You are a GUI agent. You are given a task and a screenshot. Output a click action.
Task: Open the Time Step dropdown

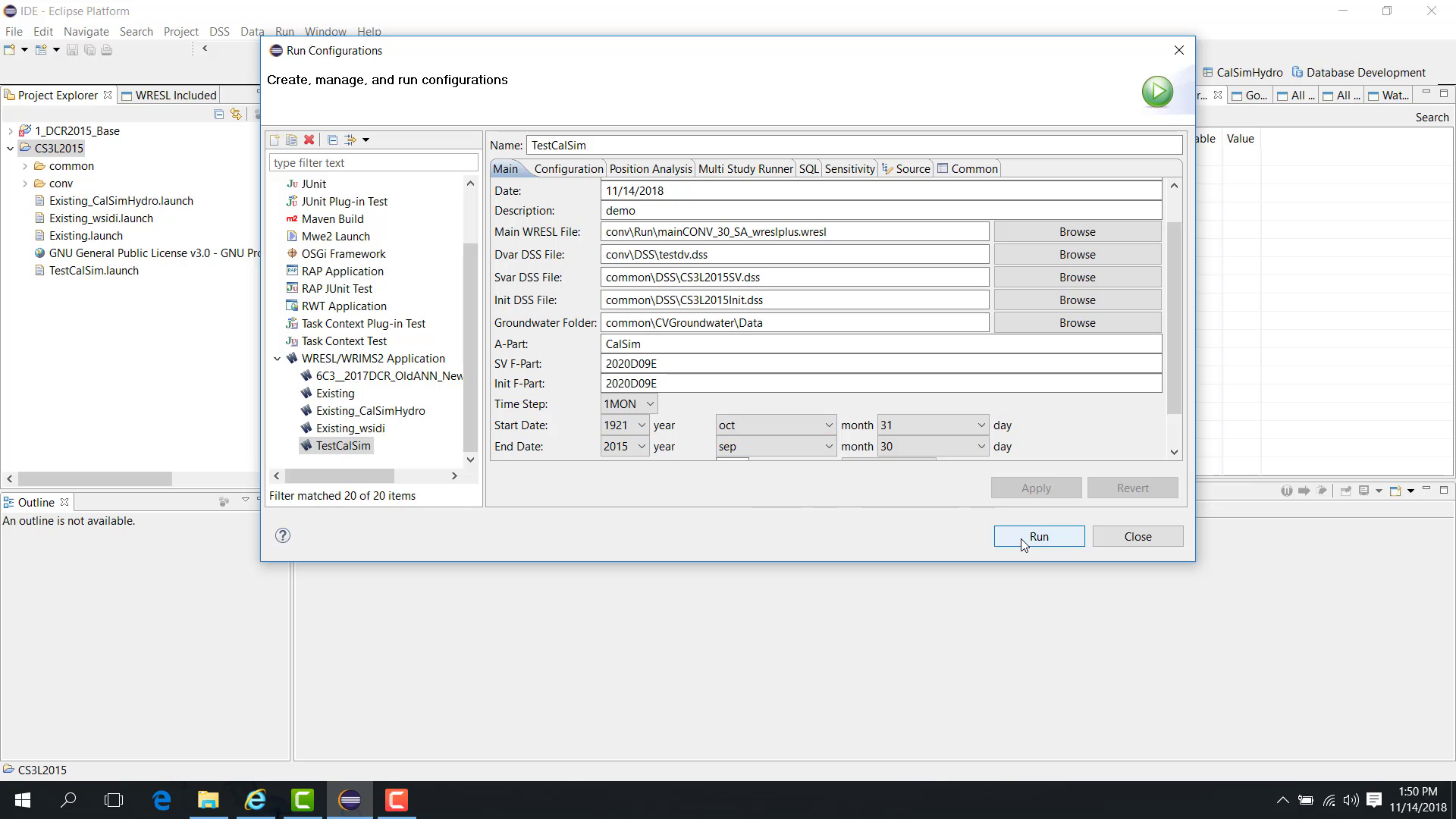coord(629,404)
